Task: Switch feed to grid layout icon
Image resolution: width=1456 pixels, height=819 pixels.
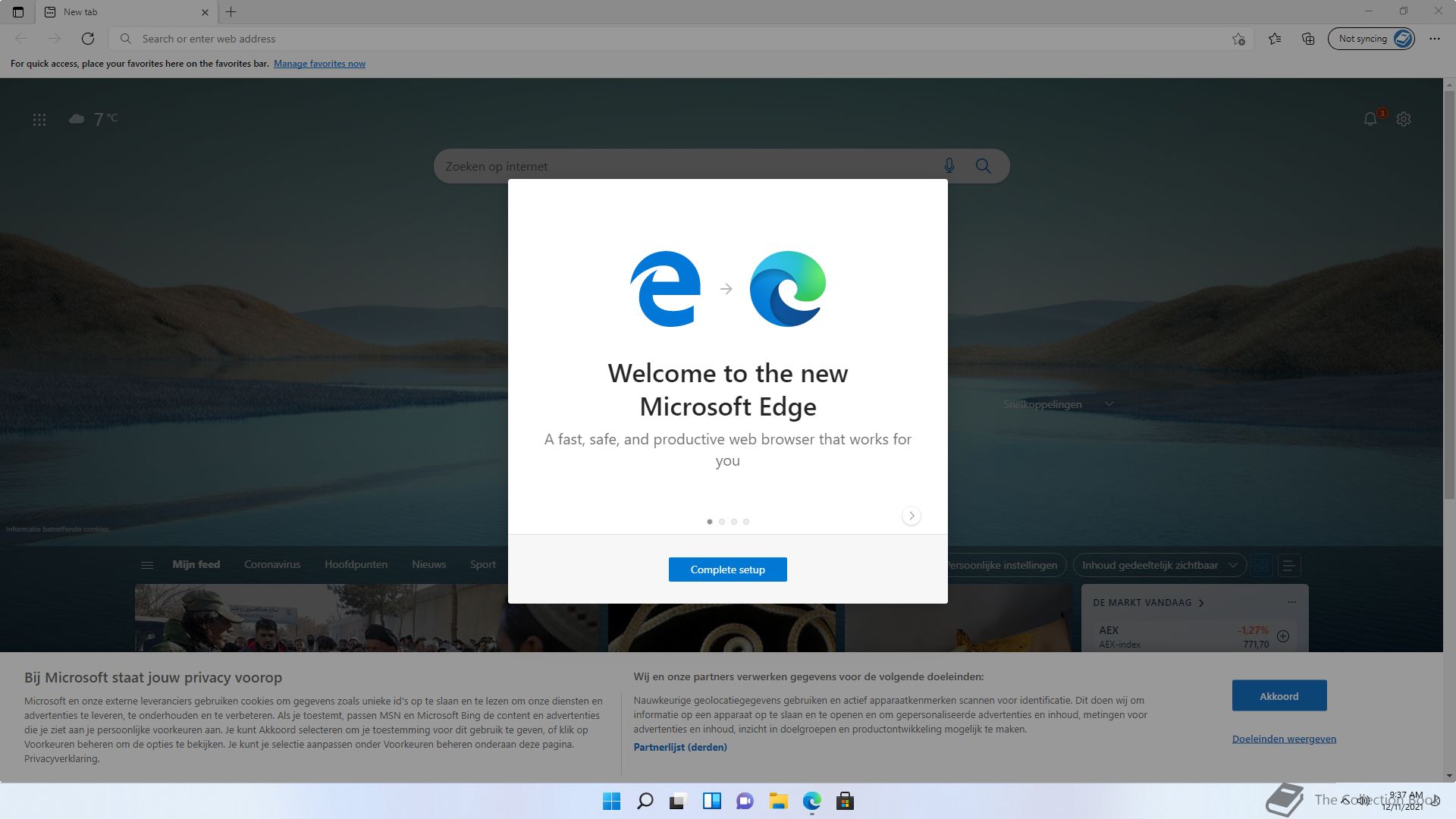Action: (x=1262, y=566)
